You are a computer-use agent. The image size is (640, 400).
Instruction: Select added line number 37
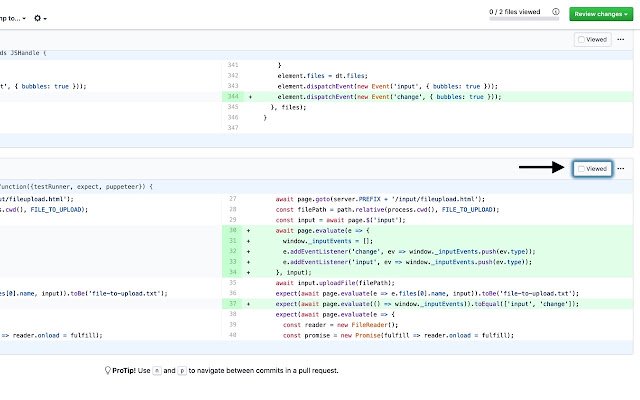[x=233, y=304]
